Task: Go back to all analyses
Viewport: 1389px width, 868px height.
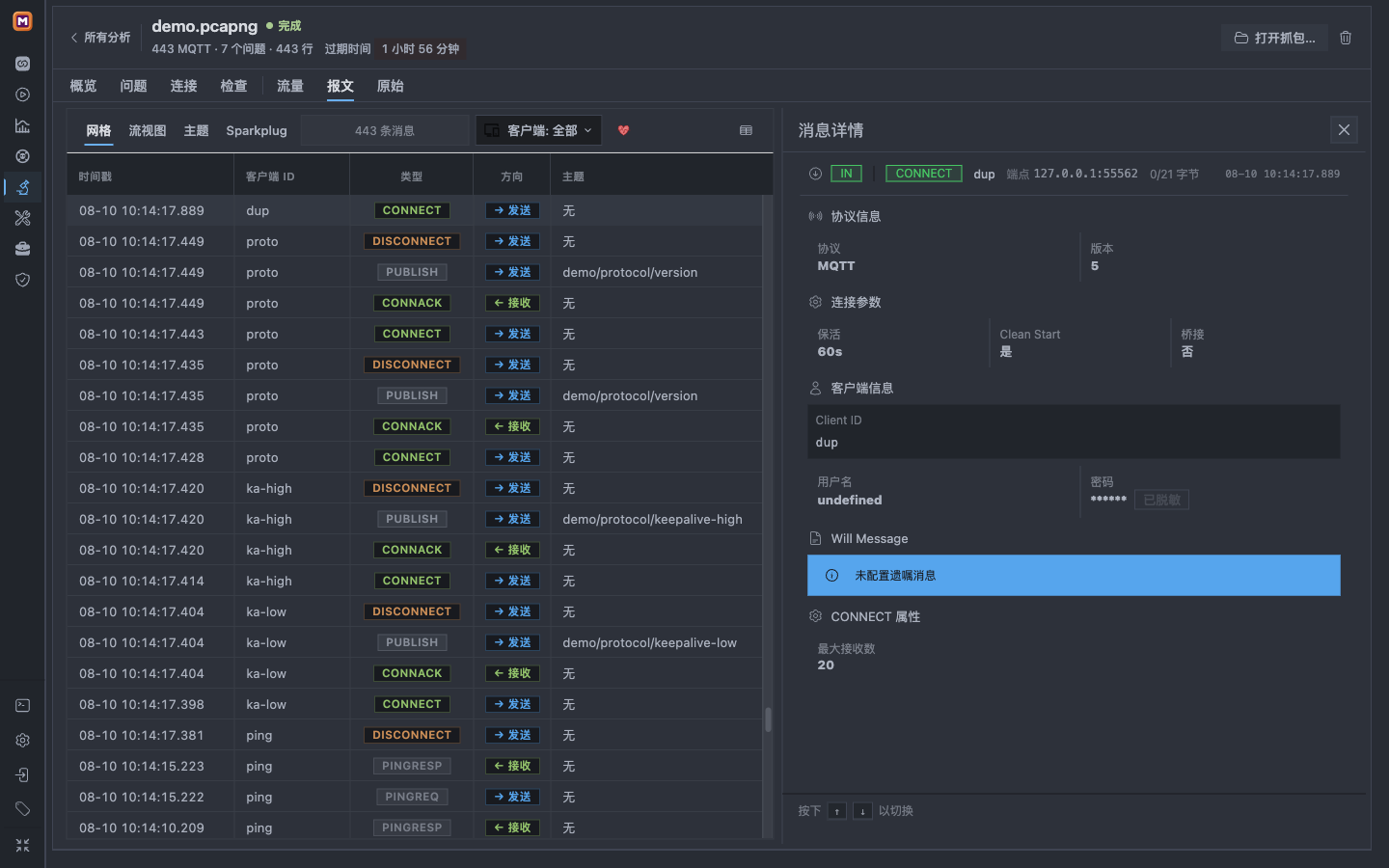Action: pos(100,38)
